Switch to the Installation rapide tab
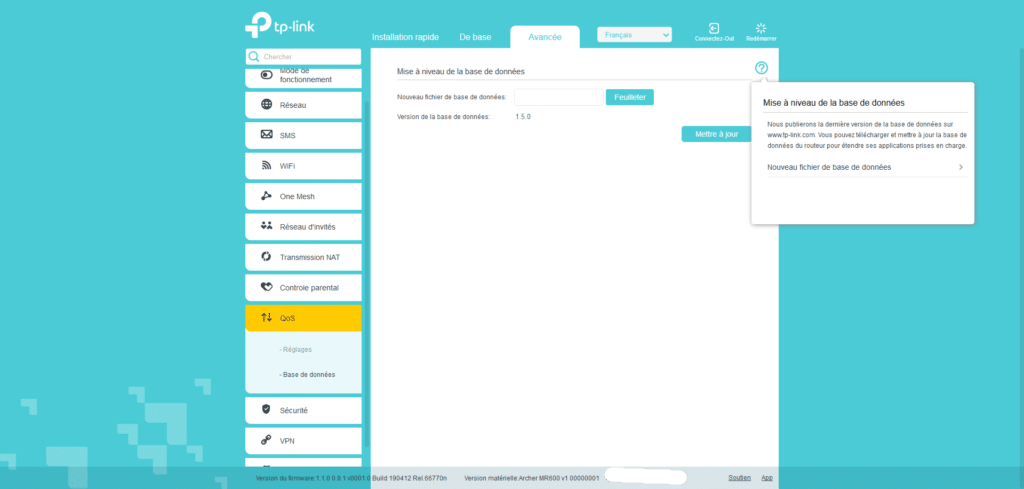This screenshot has height=489, width=1024. pyautogui.click(x=406, y=37)
